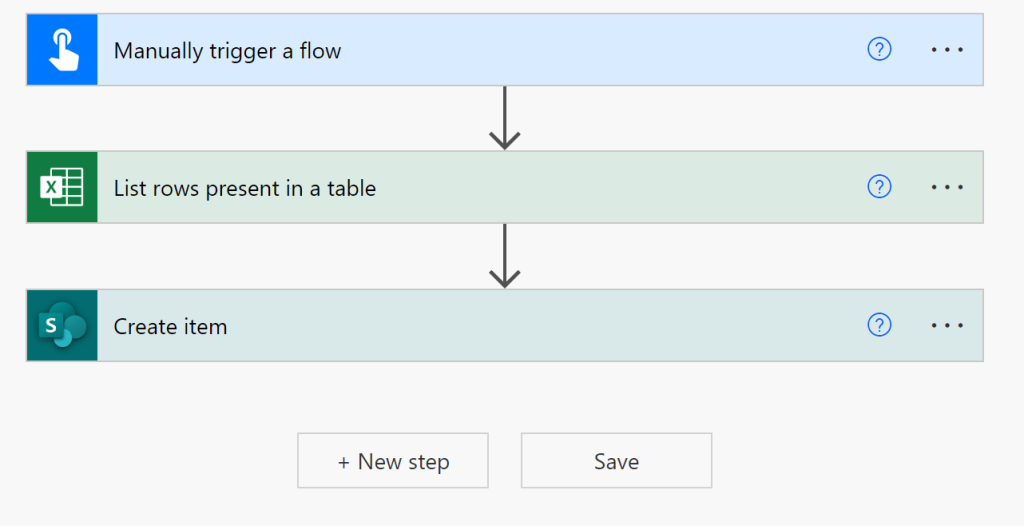Insert a step at the arrow below the trigger
1024x526 pixels.
tap(505, 118)
